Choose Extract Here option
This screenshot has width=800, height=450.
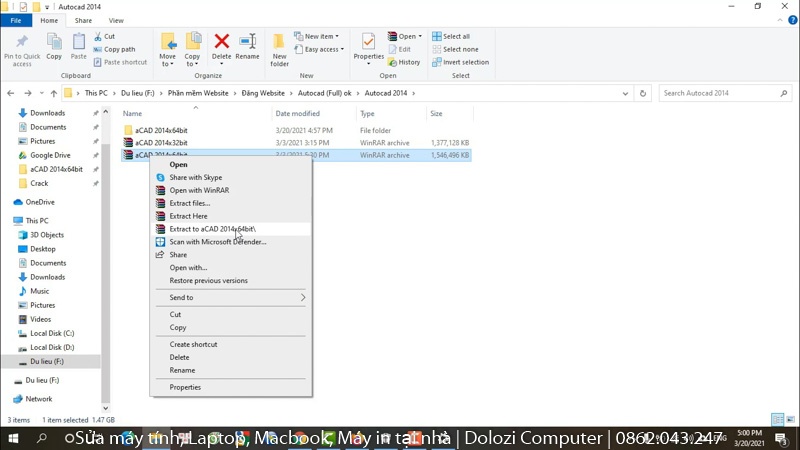pos(188,216)
